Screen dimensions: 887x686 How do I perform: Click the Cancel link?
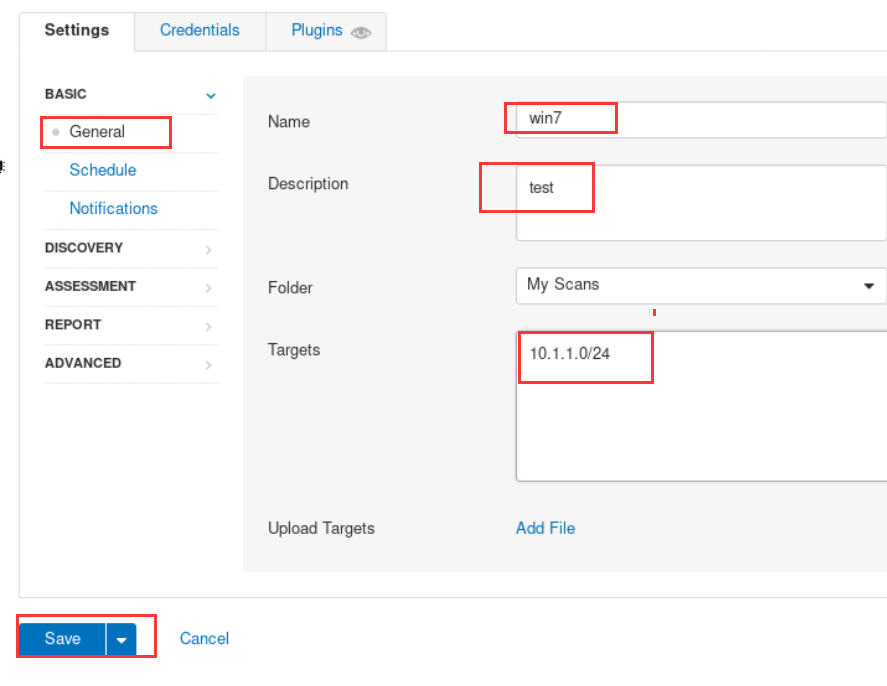(x=204, y=639)
